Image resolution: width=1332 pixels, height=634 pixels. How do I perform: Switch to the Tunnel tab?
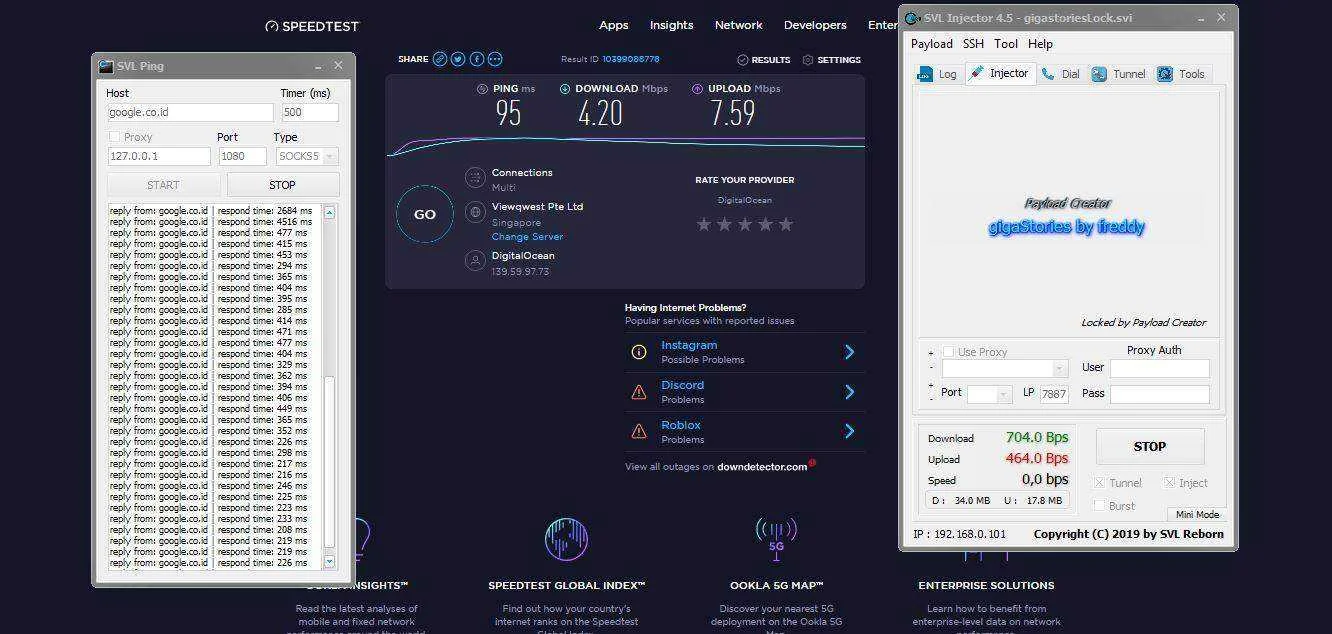click(1119, 74)
